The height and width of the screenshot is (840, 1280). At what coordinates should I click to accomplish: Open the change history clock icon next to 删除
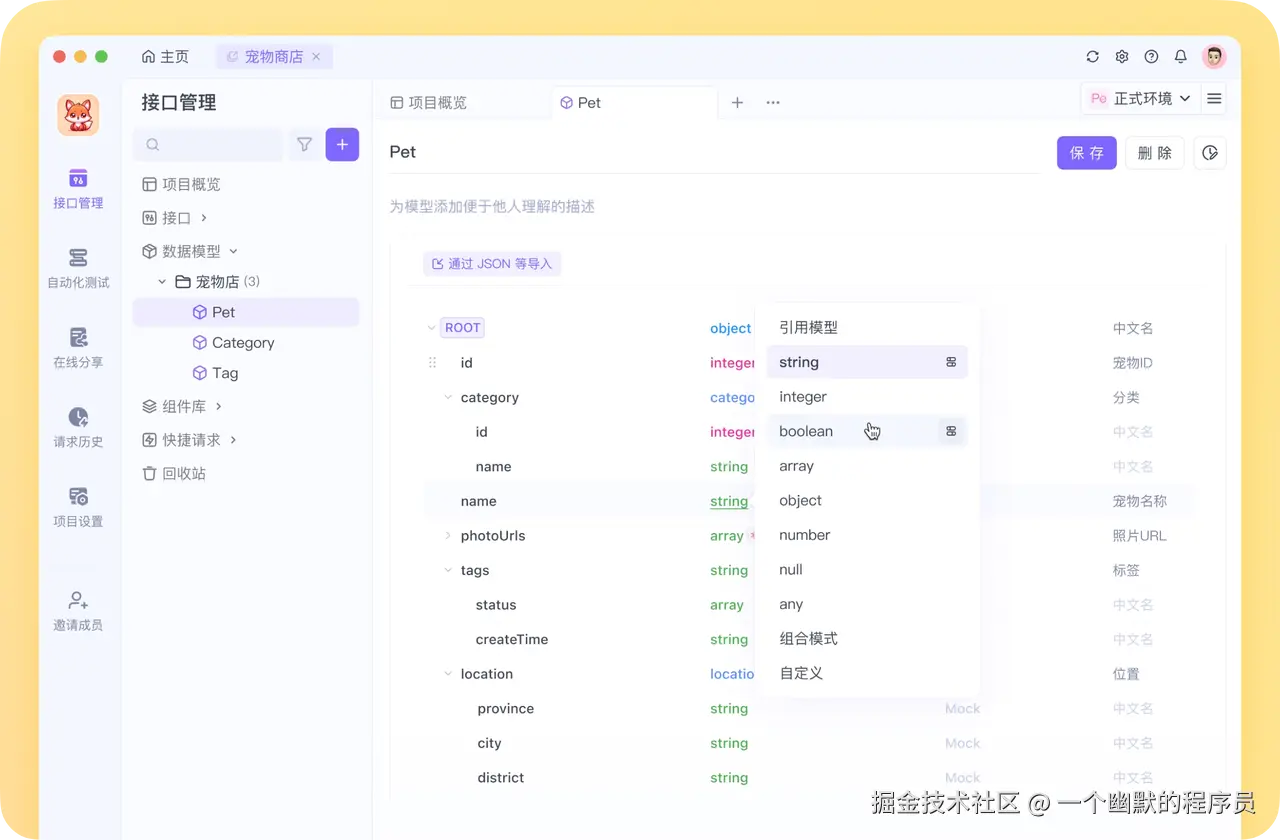1210,152
